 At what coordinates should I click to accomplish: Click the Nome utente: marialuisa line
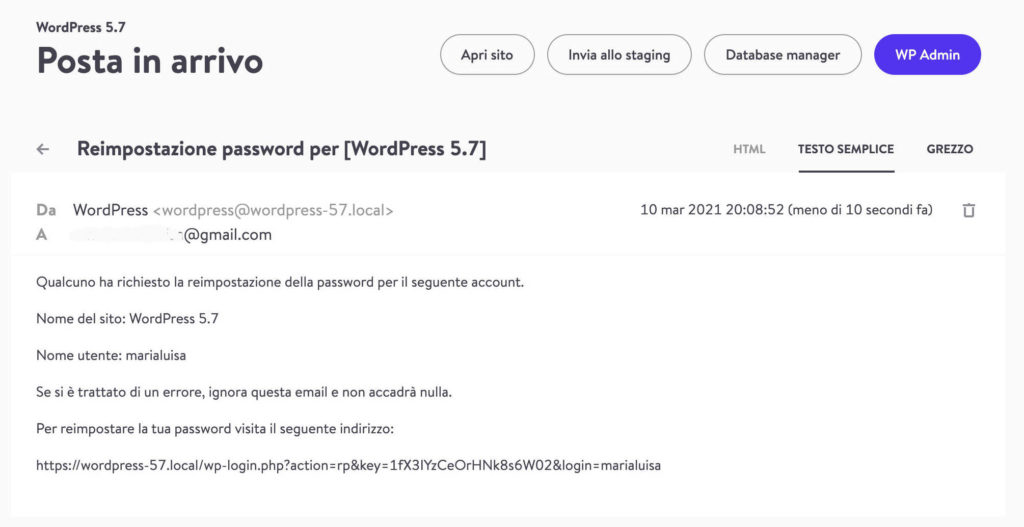tap(111, 355)
